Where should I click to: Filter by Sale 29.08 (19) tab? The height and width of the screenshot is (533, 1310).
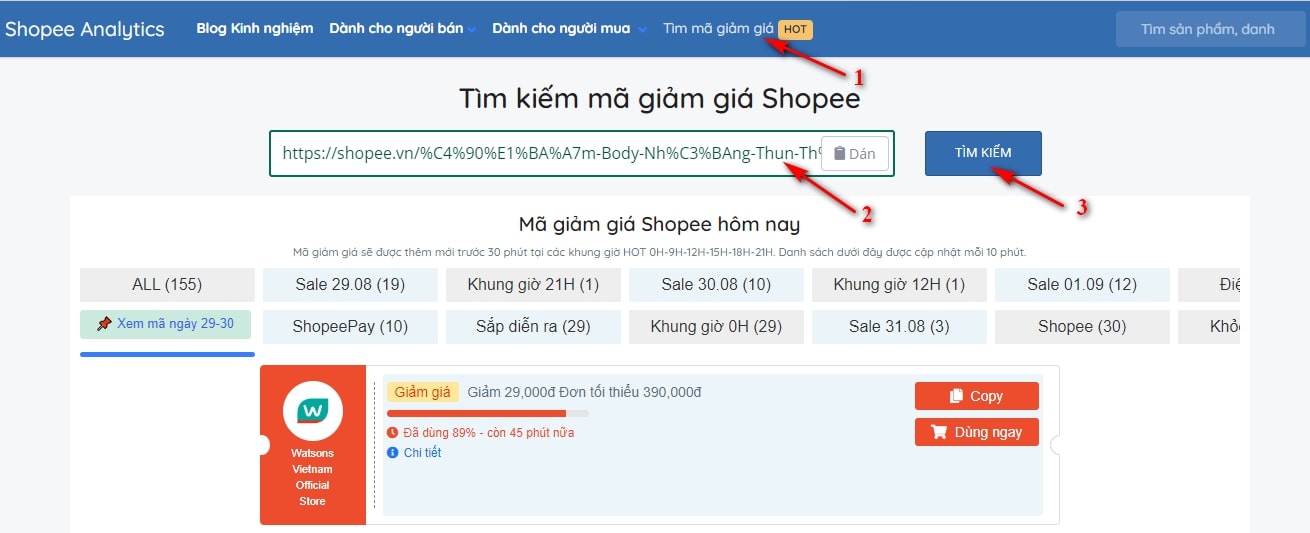click(x=350, y=285)
